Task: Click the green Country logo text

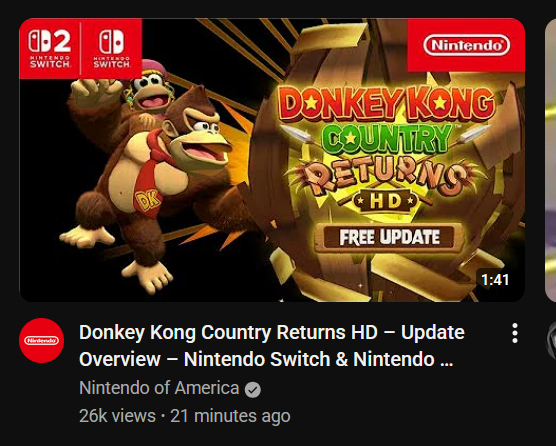Action: 387,139
